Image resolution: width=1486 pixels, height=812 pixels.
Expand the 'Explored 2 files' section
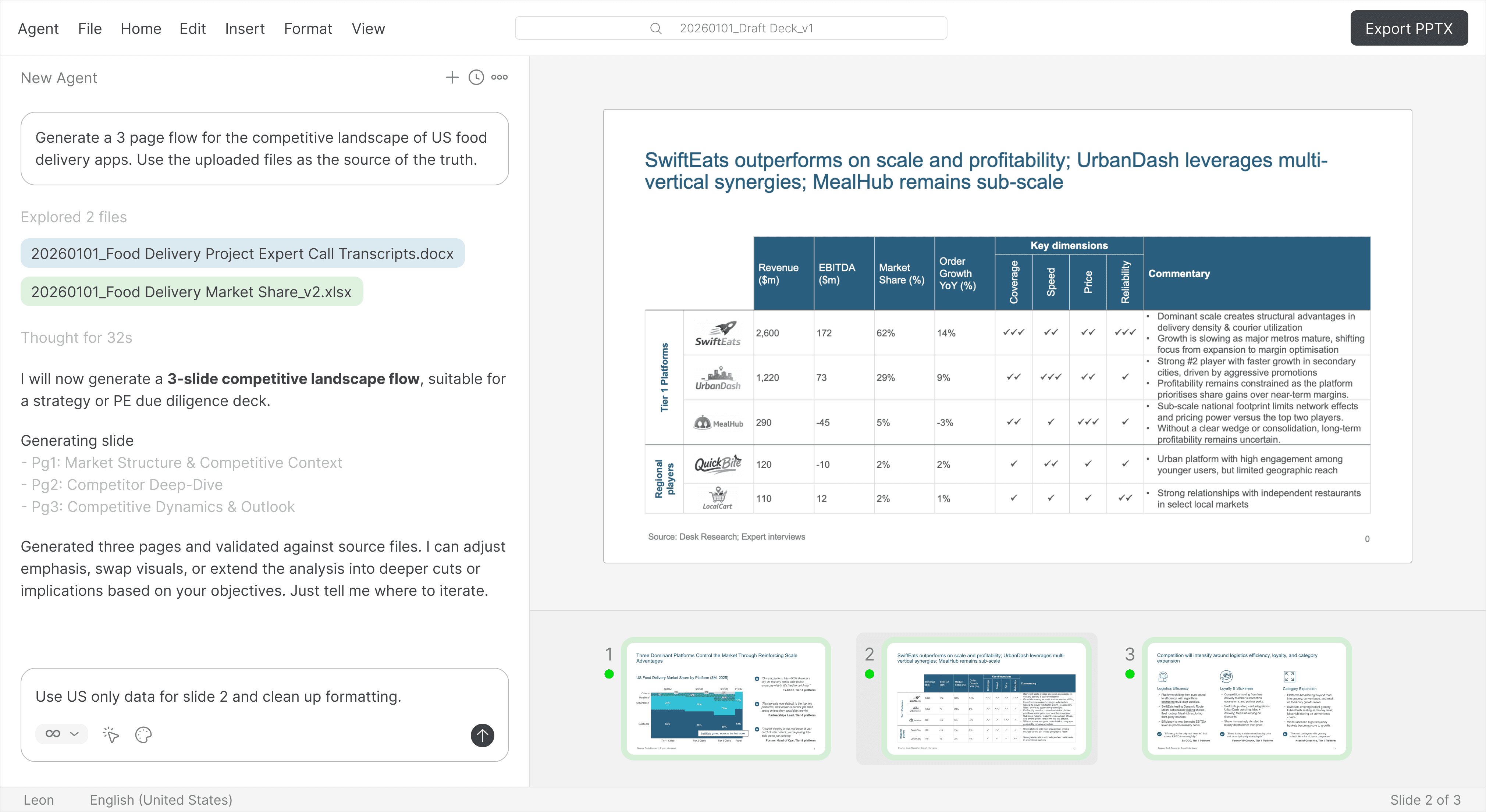74,217
